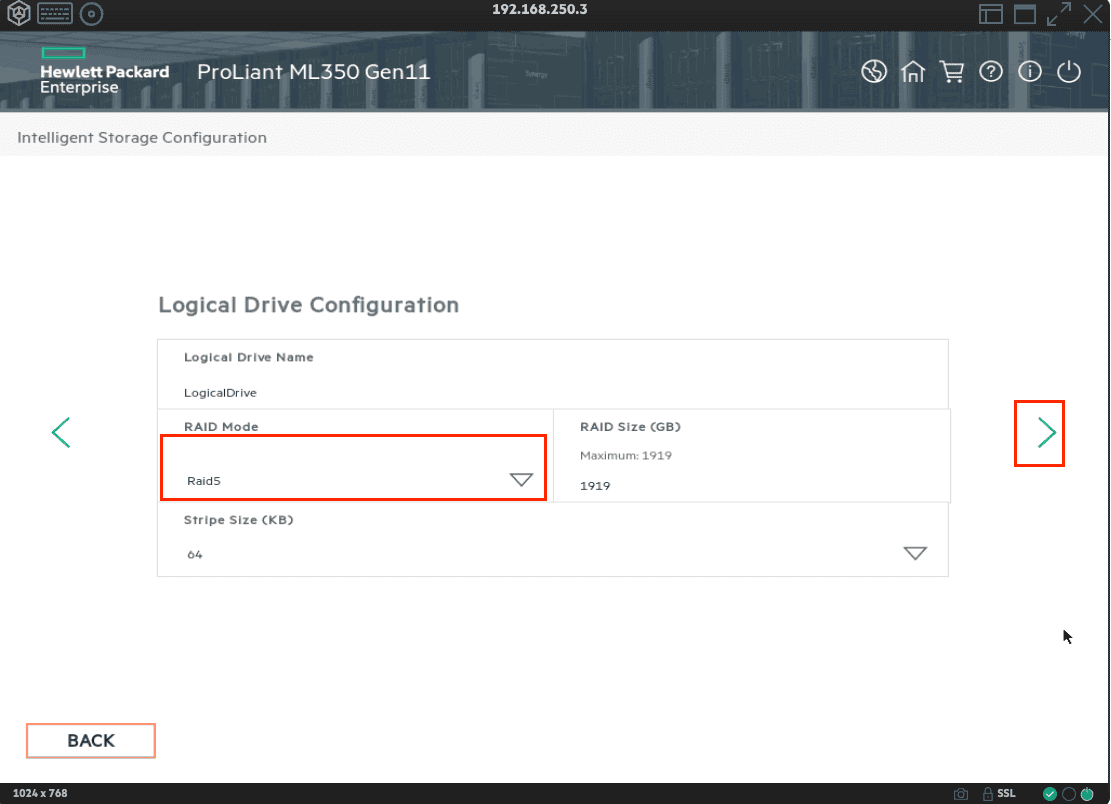
Task: Go to previous step with left chevron
Action: tap(61, 432)
